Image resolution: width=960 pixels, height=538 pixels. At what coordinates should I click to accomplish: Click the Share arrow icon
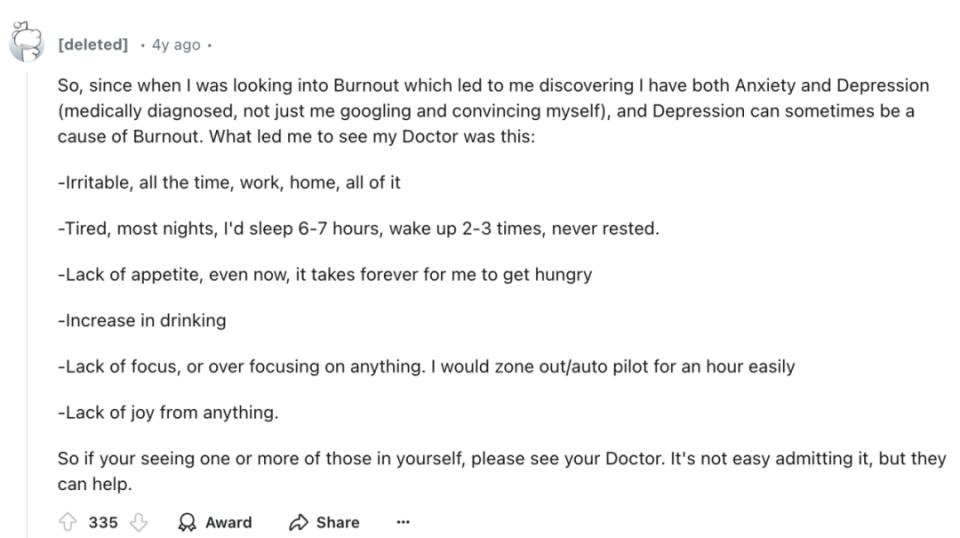(x=299, y=522)
